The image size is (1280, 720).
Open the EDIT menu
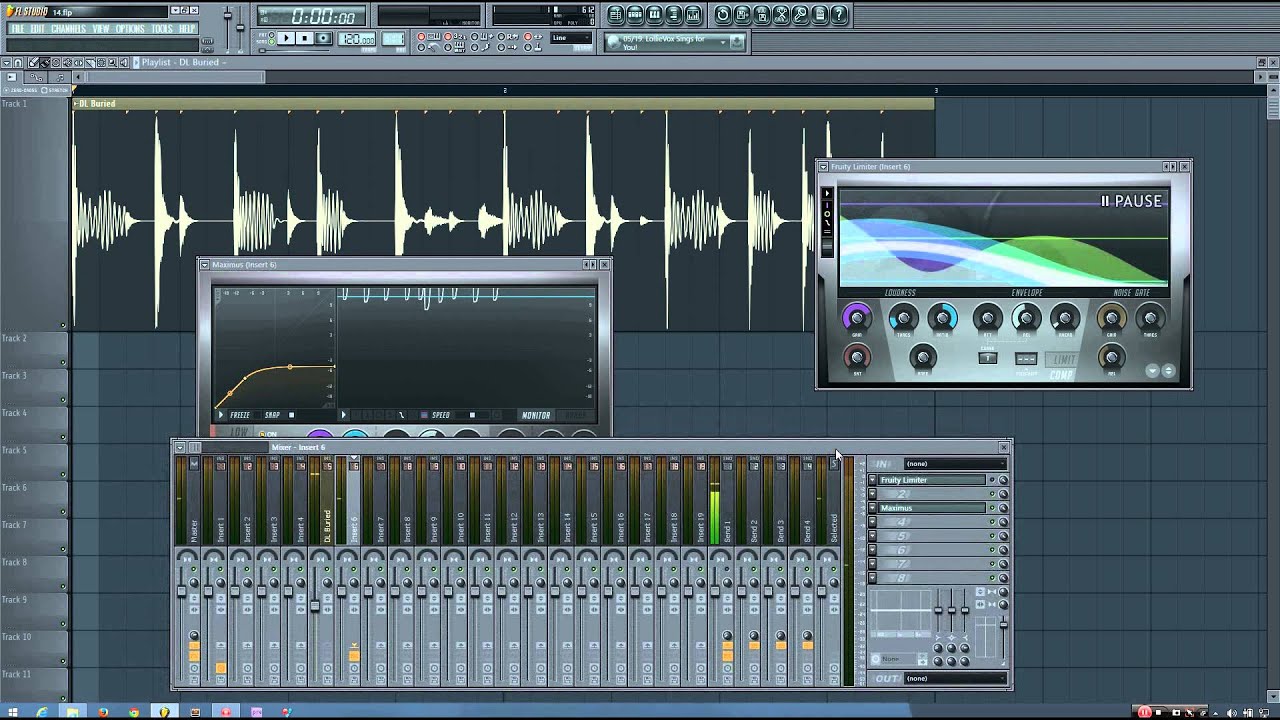(37, 29)
